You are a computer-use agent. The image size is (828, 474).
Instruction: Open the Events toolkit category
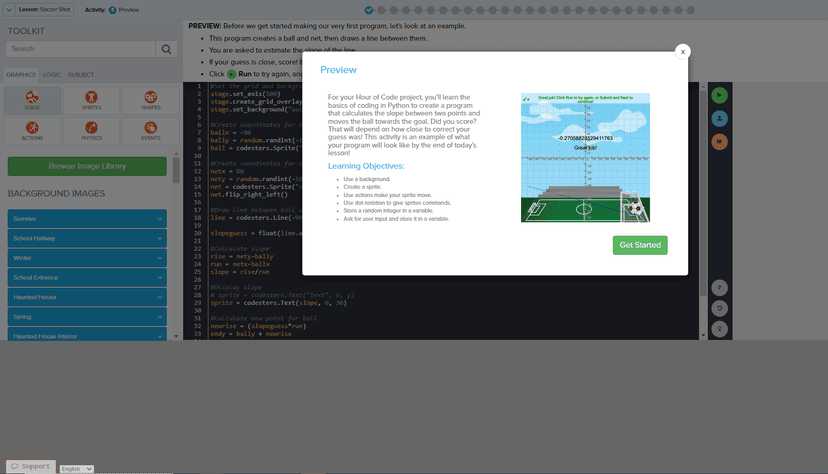(x=150, y=130)
